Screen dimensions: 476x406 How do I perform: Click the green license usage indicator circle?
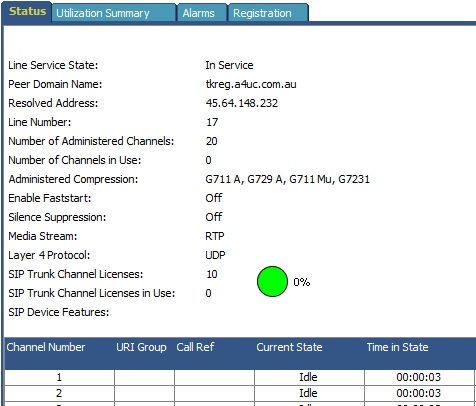(x=272, y=281)
